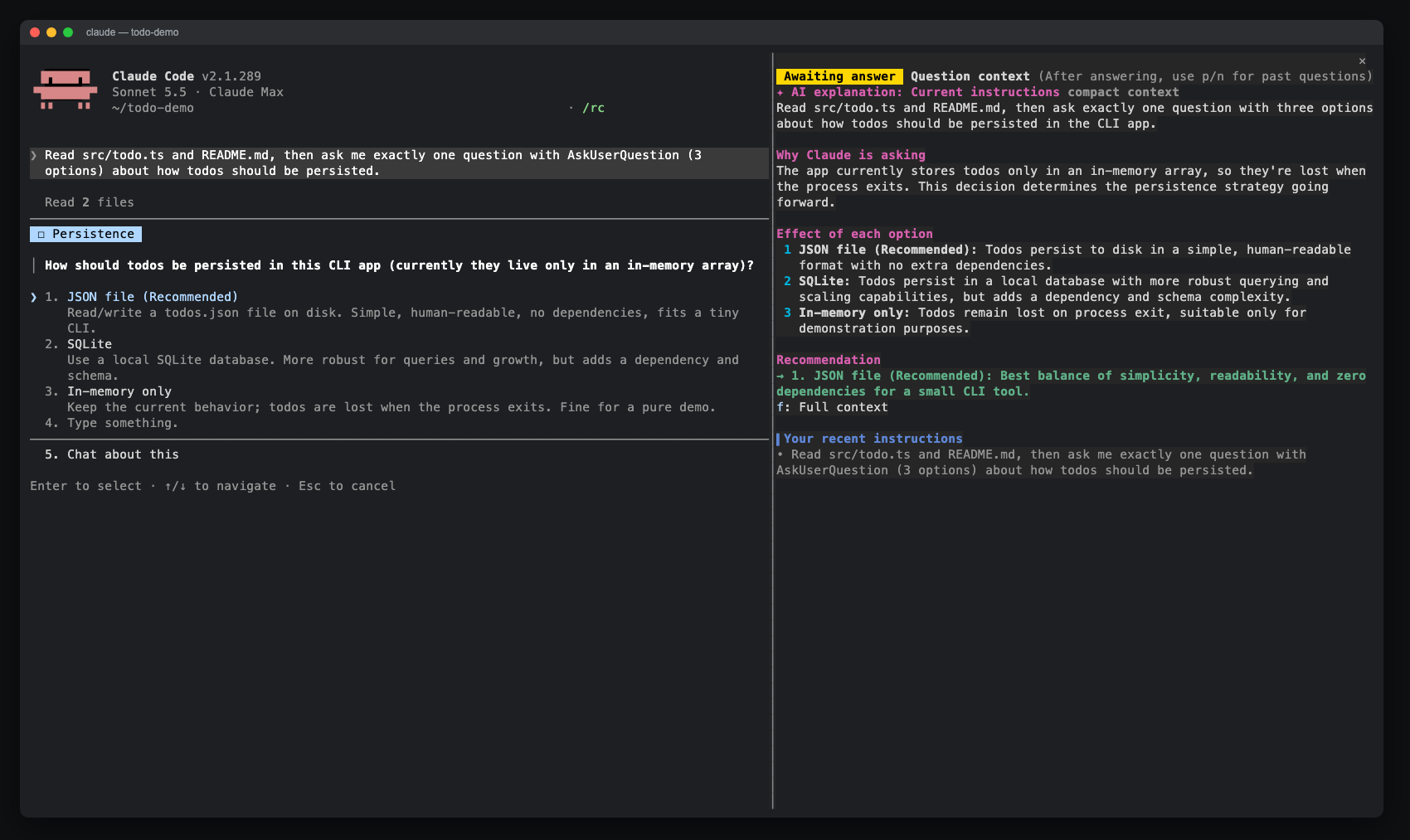Expand the Read 2 files summary

(90, 202)
